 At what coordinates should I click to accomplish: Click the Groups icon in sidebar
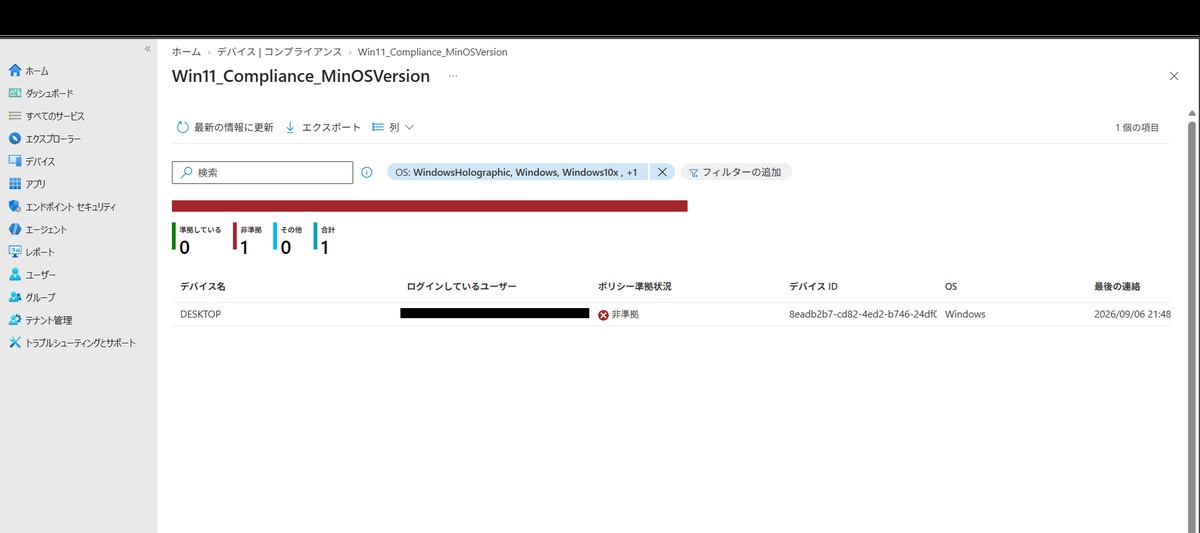tap(14, 297)
